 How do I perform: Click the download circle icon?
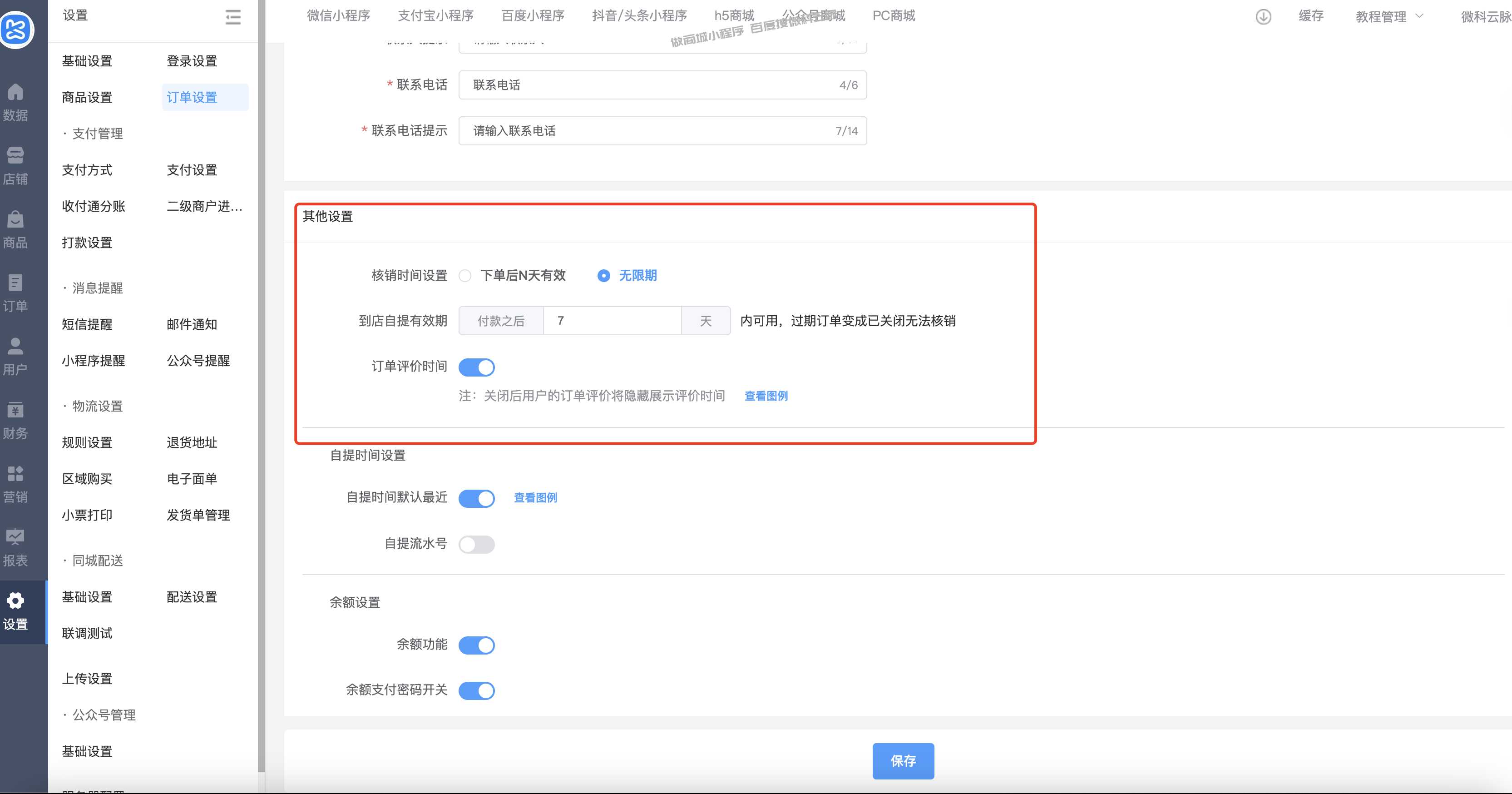coord(1263,16)
